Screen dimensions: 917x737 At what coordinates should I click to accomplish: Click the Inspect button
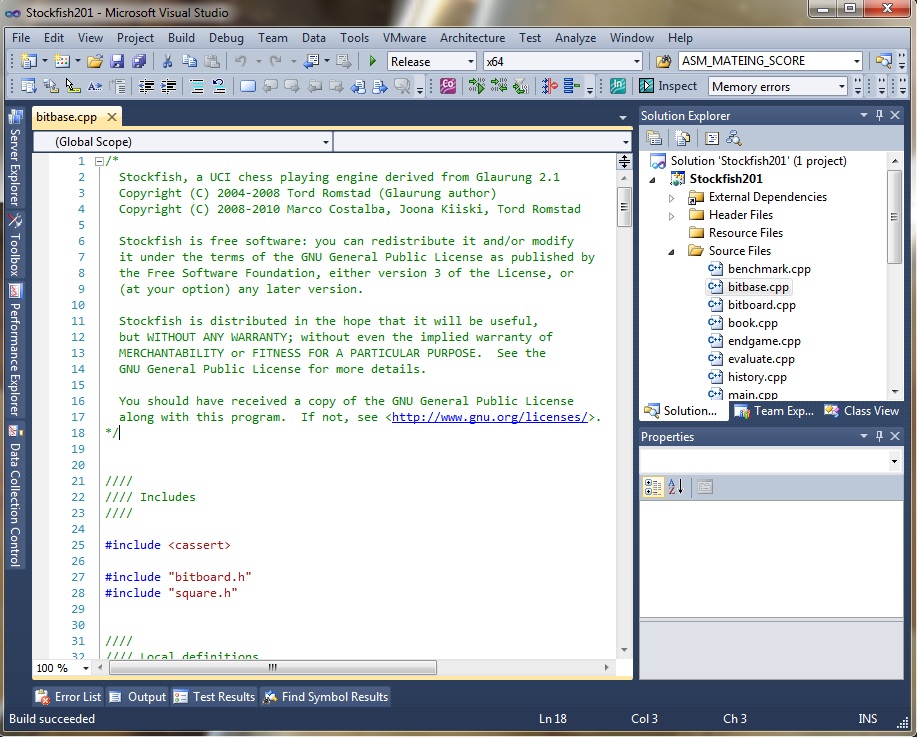click(x=668, y=86)
